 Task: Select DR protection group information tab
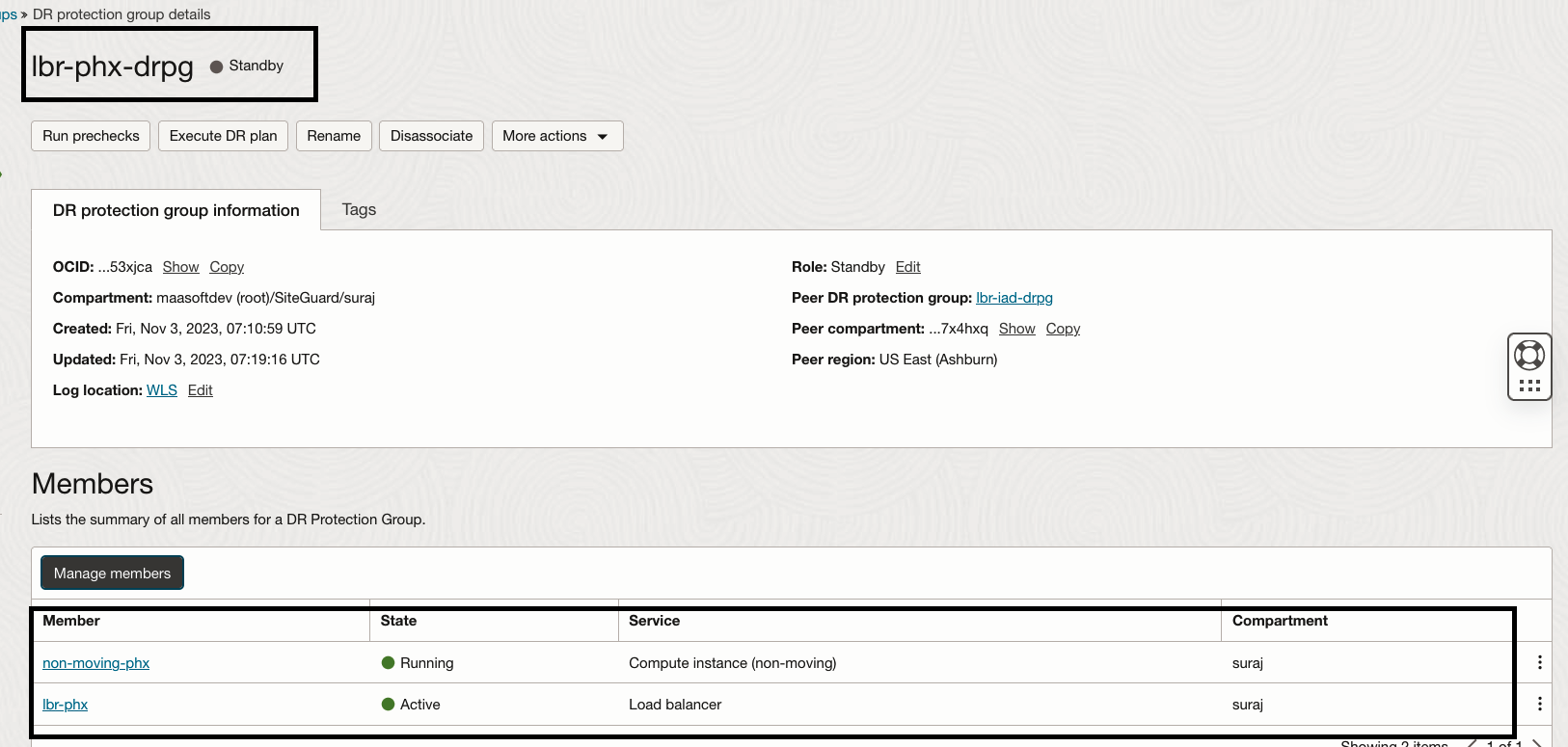176,210
